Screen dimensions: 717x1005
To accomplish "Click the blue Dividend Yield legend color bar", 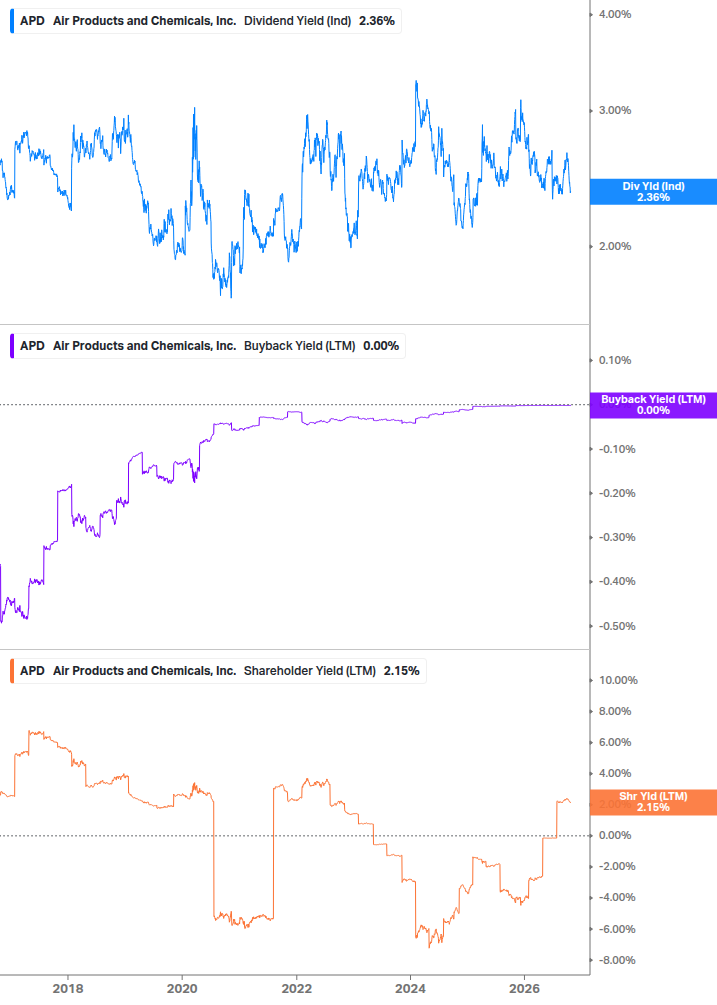I will click(x=12, y=21).
